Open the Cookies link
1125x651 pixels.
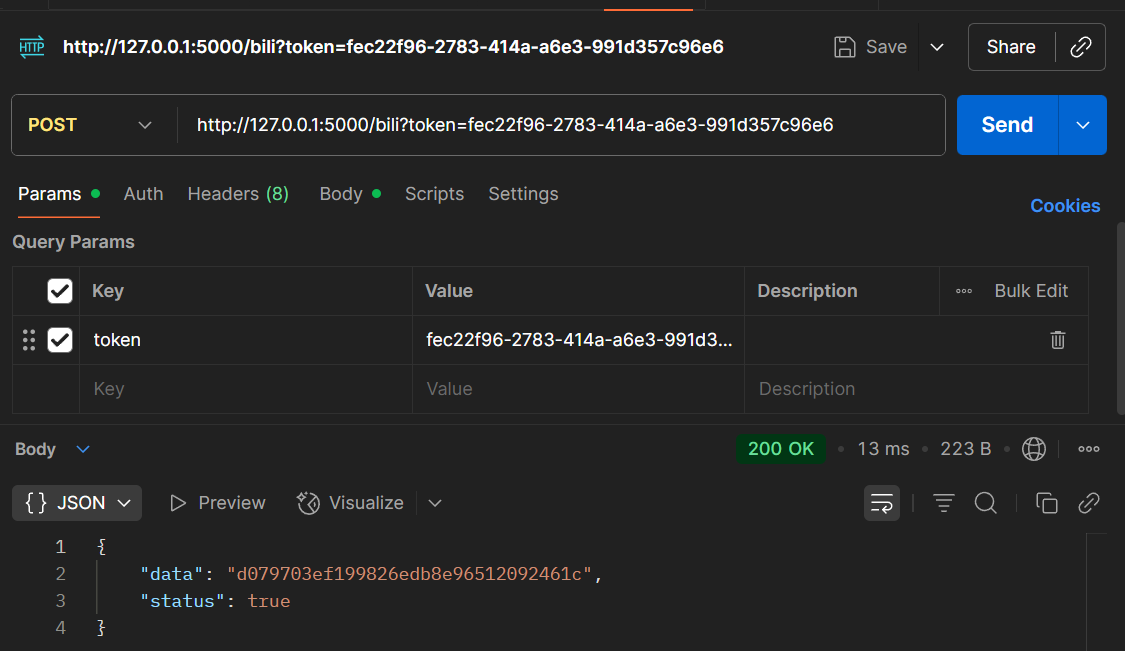coord(1065,206)
